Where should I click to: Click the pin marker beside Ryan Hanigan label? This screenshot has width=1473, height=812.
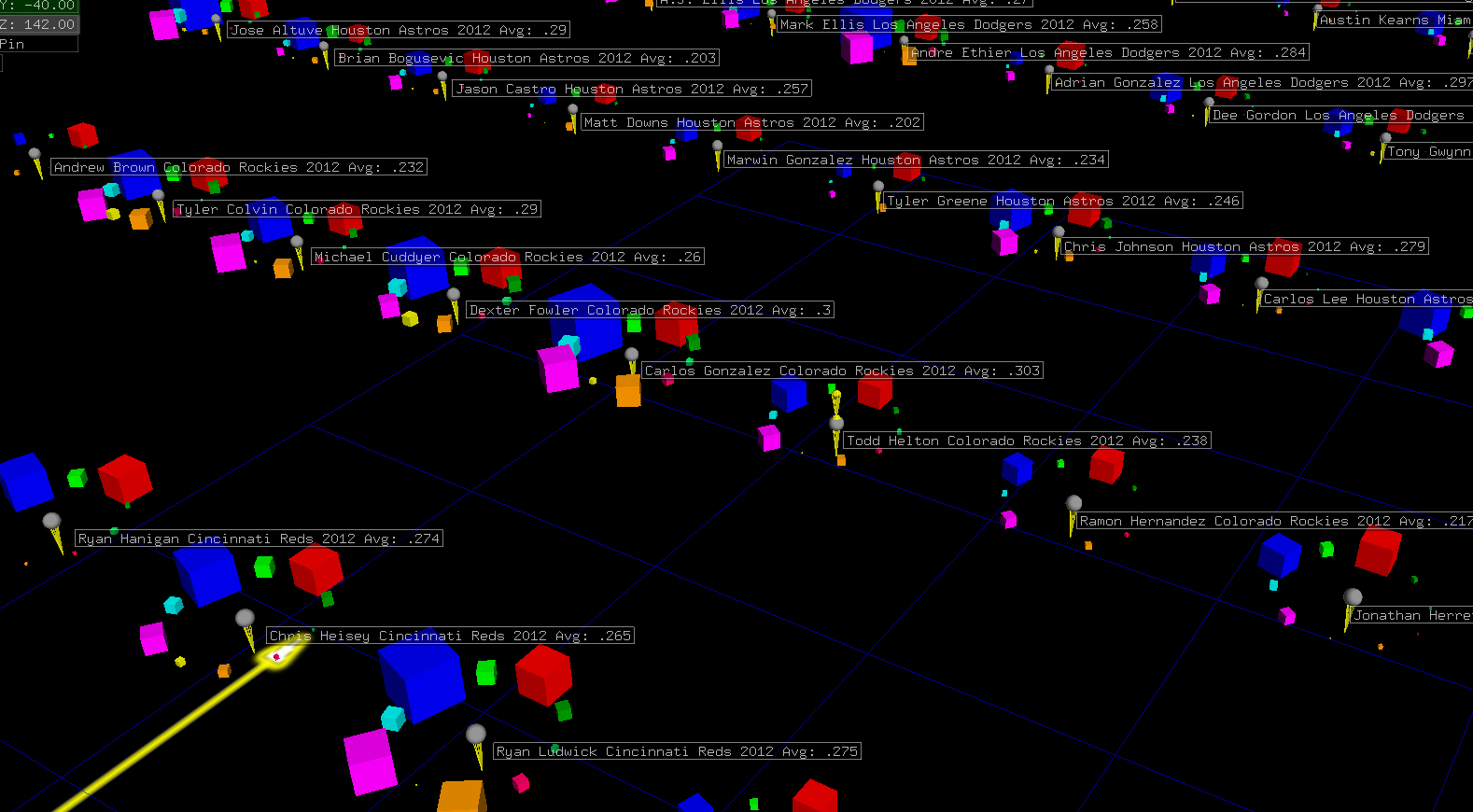53,524
